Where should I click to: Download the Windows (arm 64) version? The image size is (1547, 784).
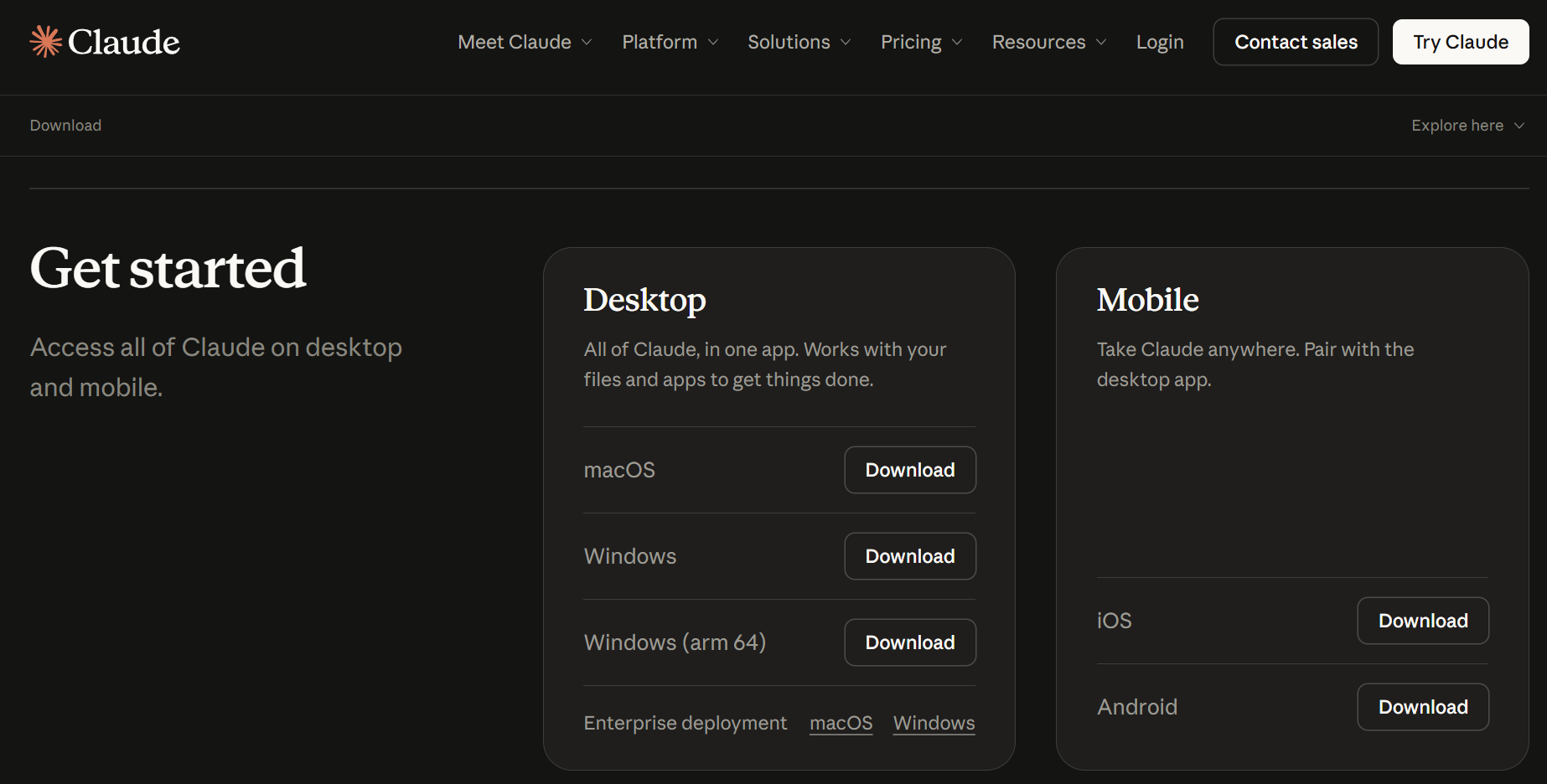coord(909,642)
